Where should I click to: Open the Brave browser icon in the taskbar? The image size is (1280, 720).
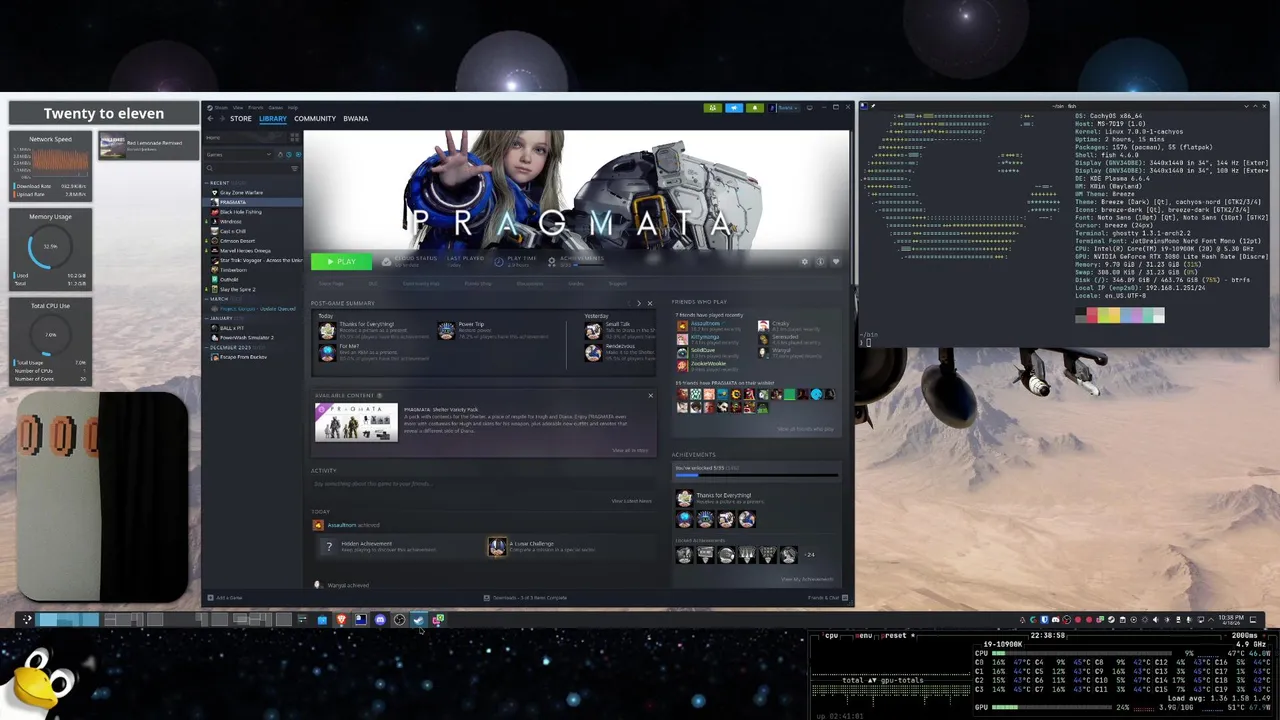(x=341, y=619)
